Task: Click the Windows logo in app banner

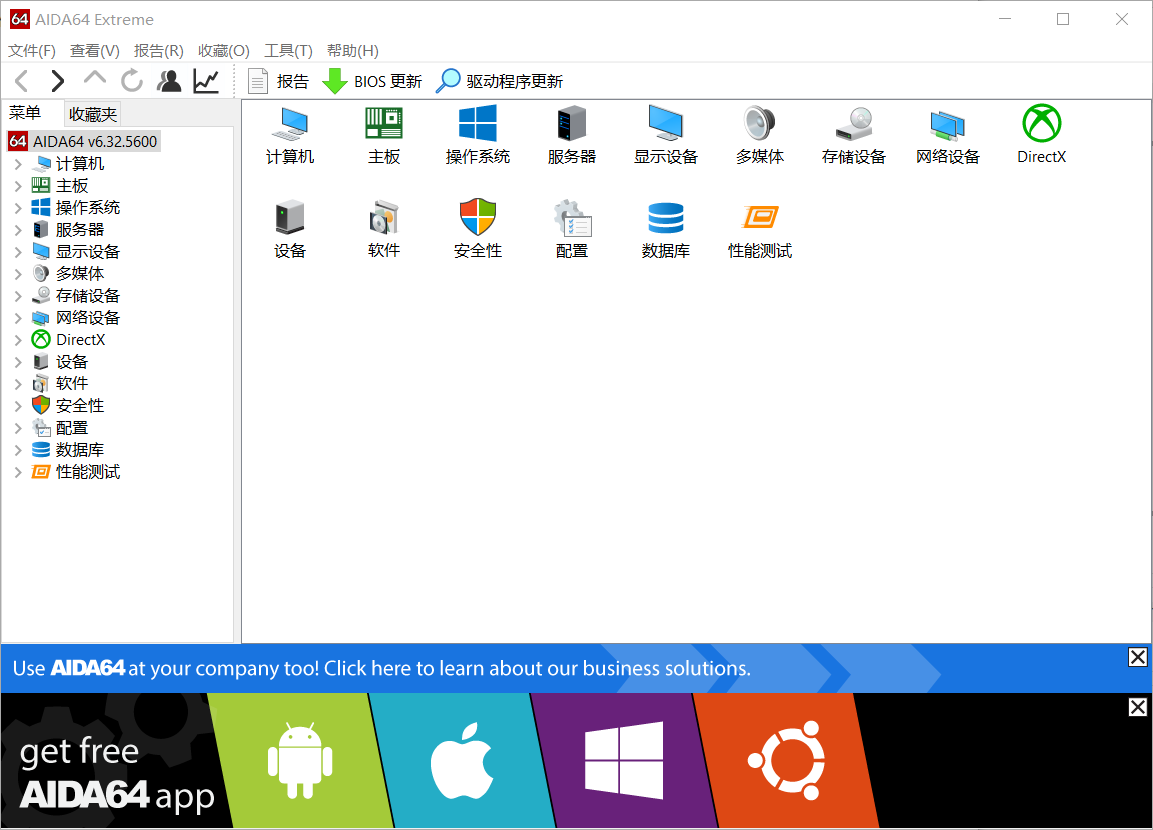Action: click(x=624, y=761)
